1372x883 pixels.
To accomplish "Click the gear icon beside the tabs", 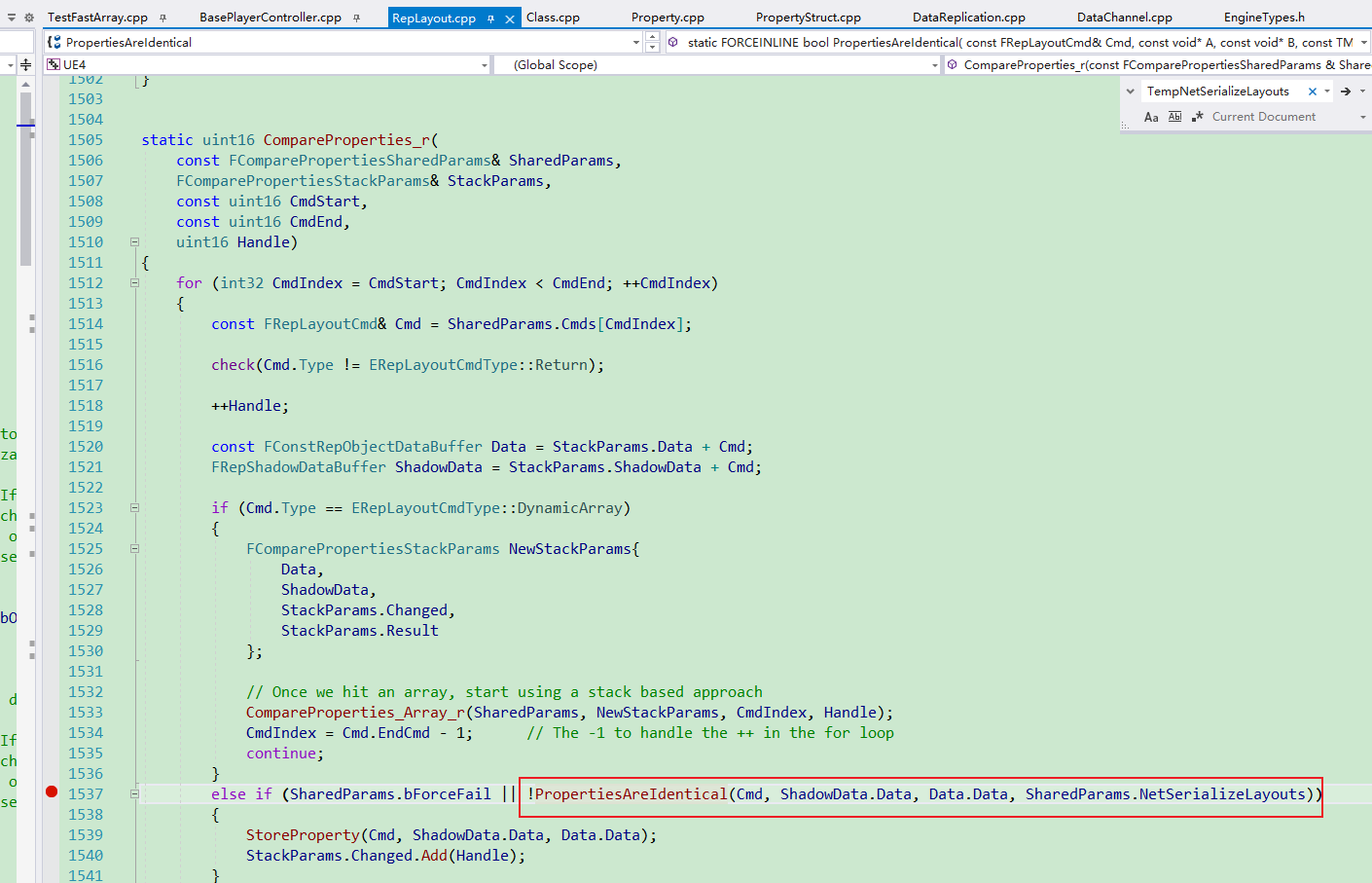I will (29, 18).
